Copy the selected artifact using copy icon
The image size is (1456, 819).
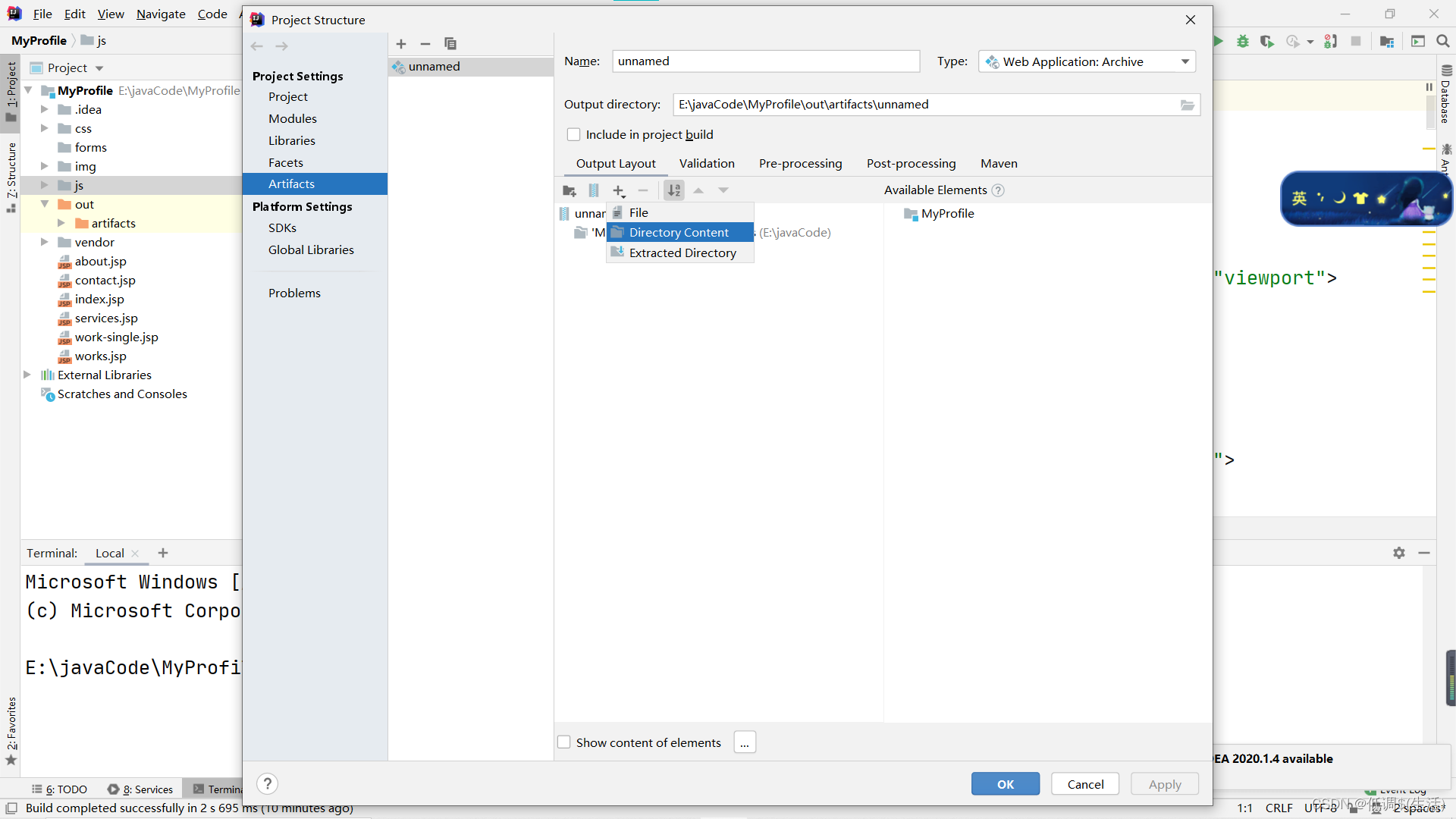click(x=450, y=44)
